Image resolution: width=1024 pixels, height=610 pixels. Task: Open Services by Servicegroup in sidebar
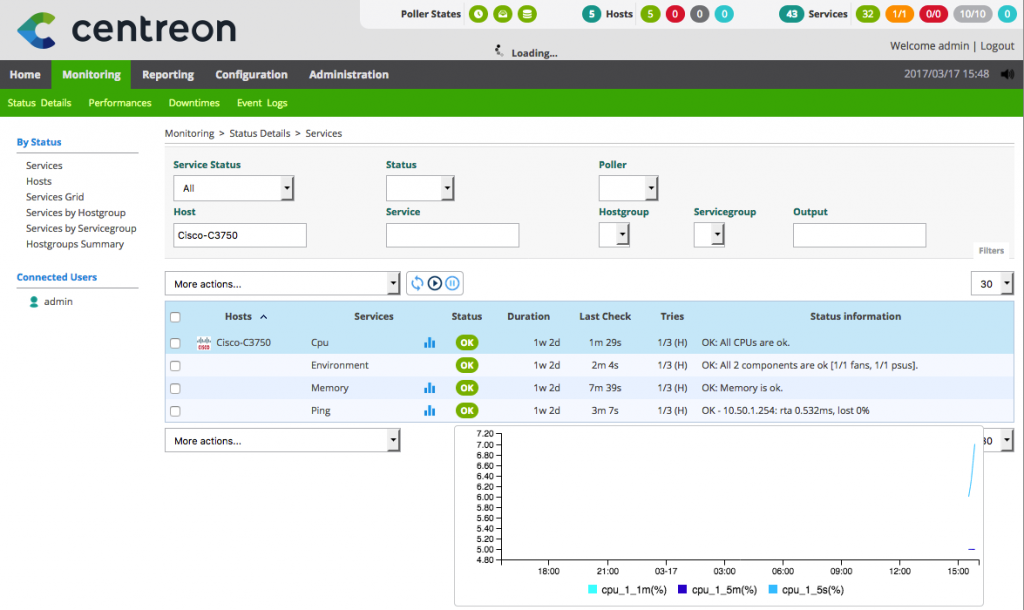(x=81, y=228)
